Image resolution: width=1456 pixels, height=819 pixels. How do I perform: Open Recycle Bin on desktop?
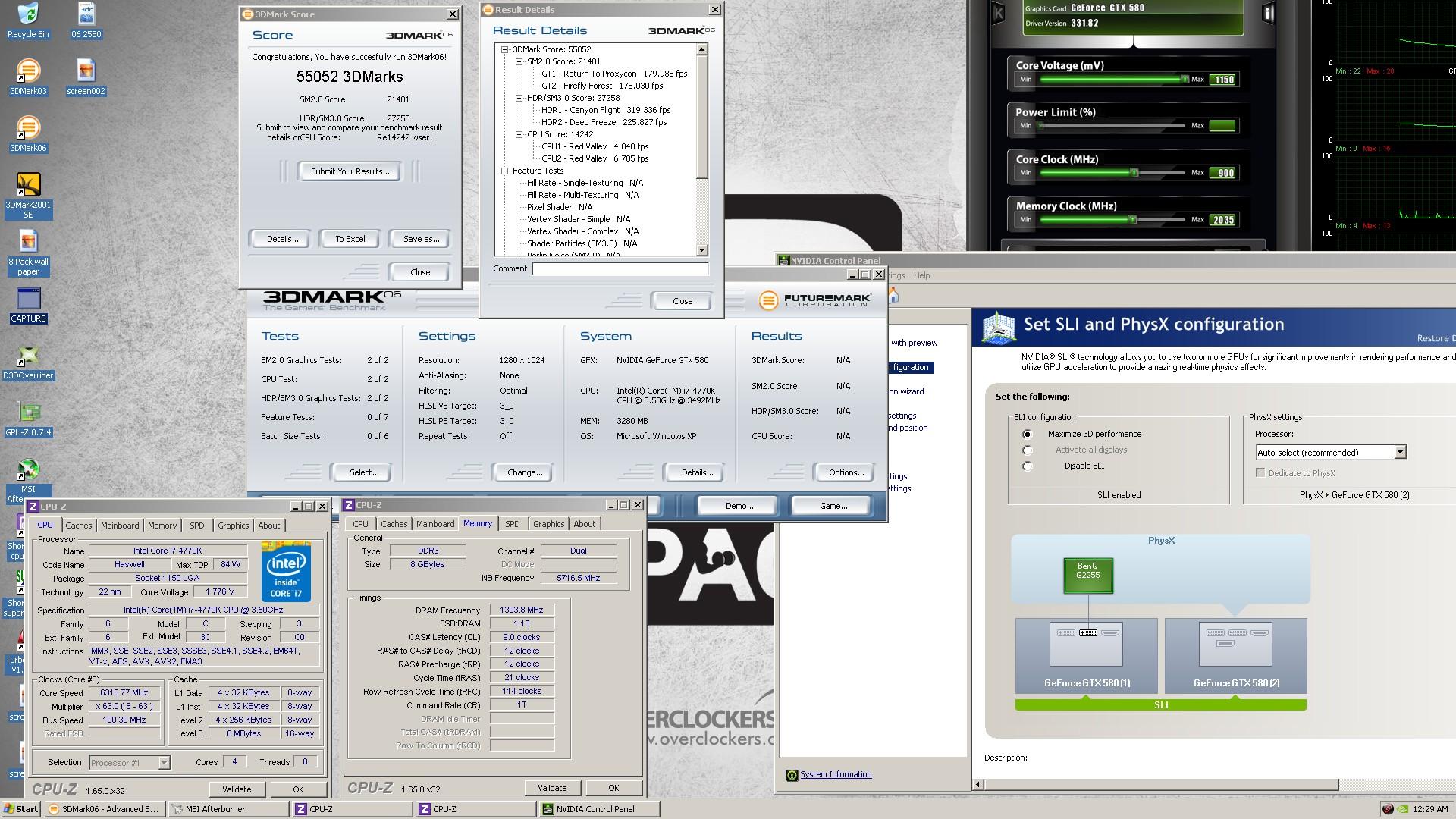coord(28,14)
